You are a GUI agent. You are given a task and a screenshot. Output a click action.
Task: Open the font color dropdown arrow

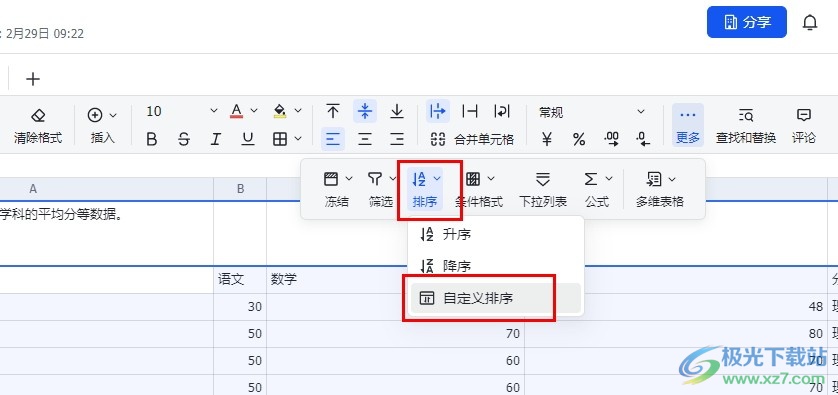click(x=254, y=111)
